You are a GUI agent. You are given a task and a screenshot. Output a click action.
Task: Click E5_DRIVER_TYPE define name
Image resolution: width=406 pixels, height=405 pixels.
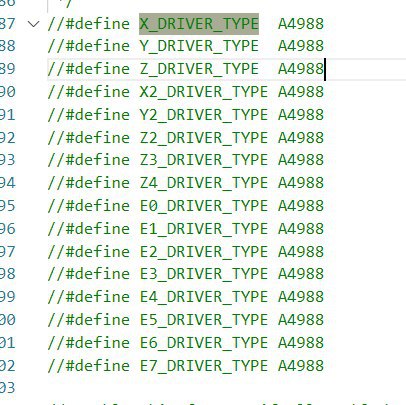204,320
